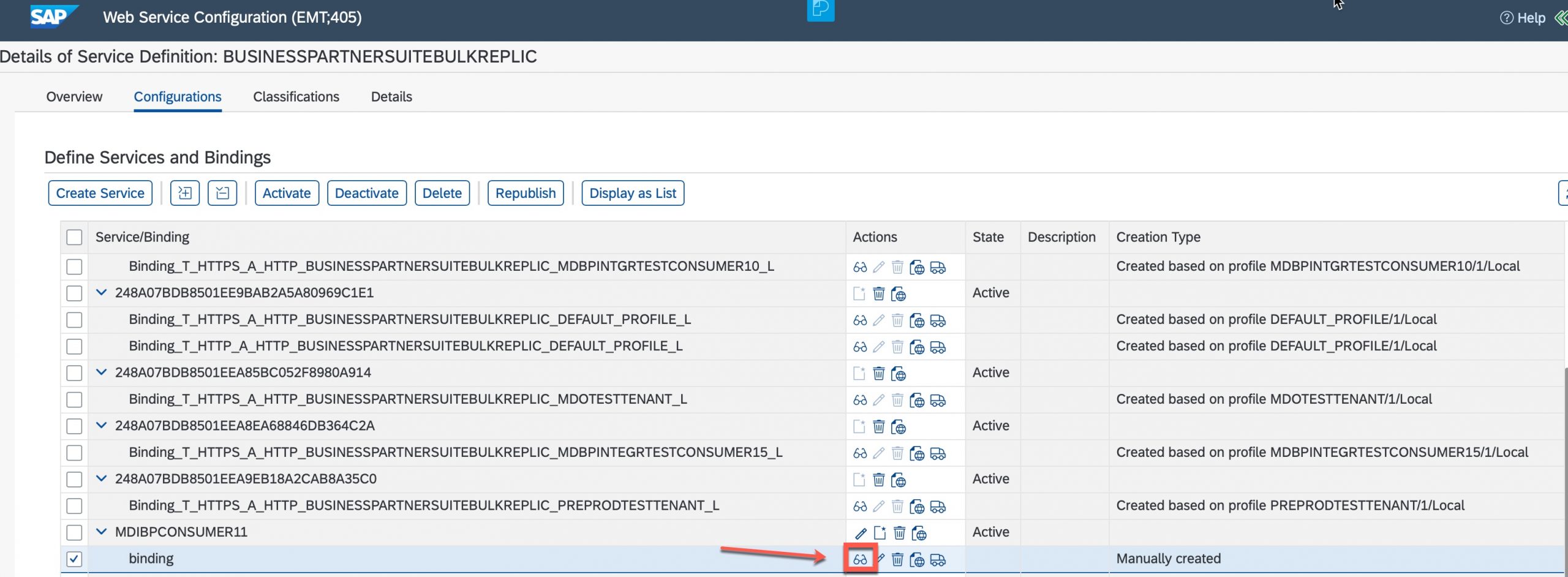
Task: Switch to the Classifications tab
Action: 296,96
